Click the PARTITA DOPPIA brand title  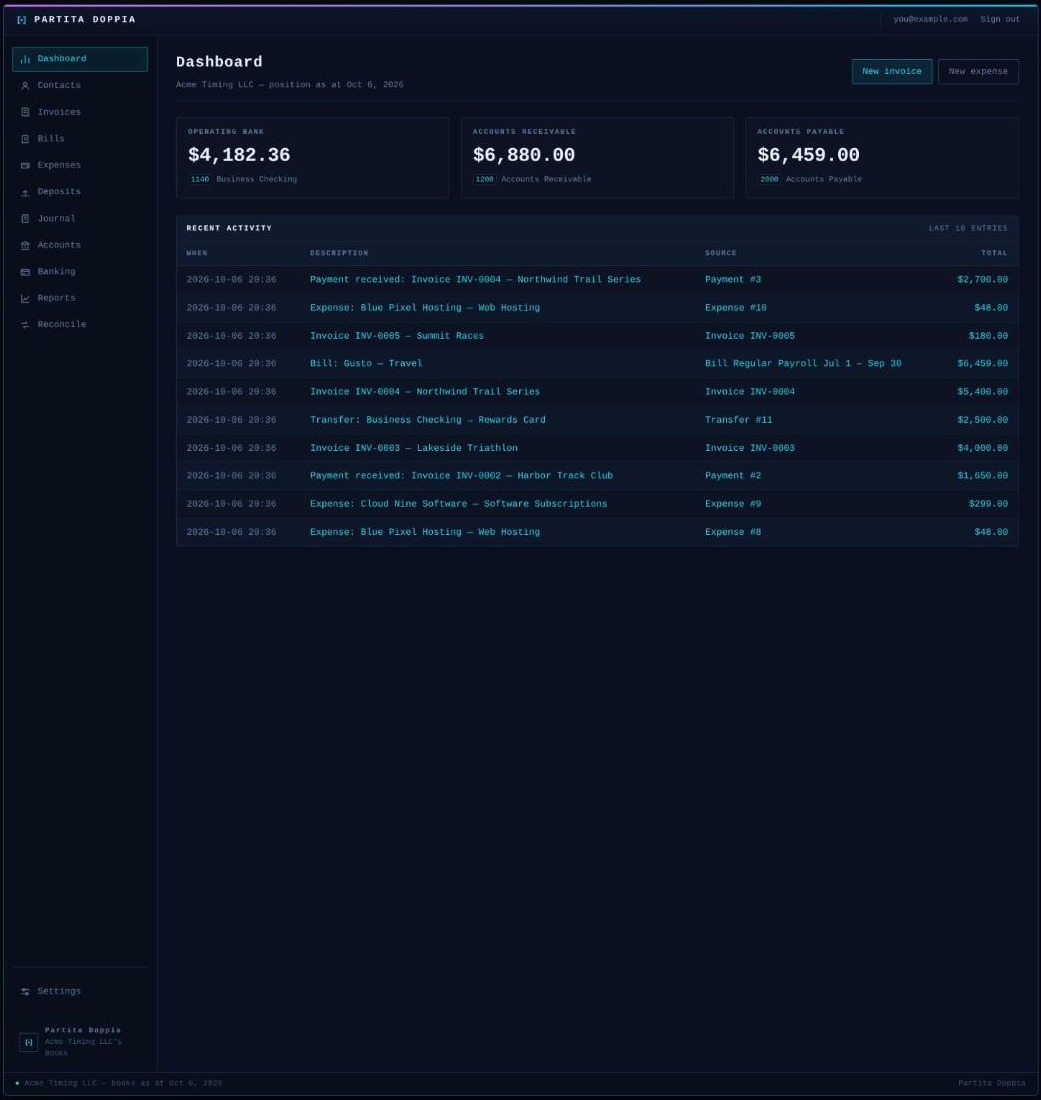click(85, 20)
